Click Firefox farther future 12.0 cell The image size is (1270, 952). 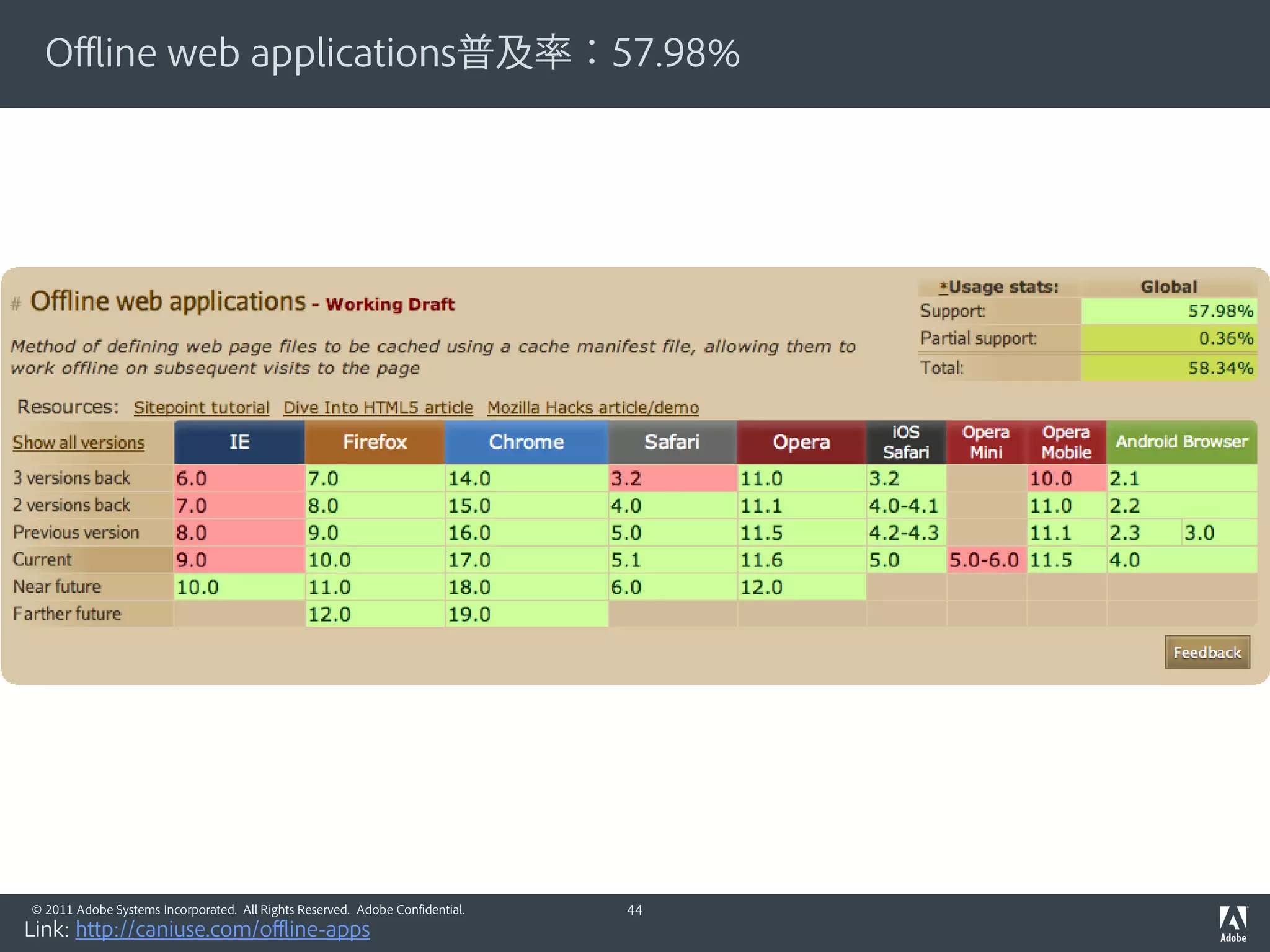(375, 614)
